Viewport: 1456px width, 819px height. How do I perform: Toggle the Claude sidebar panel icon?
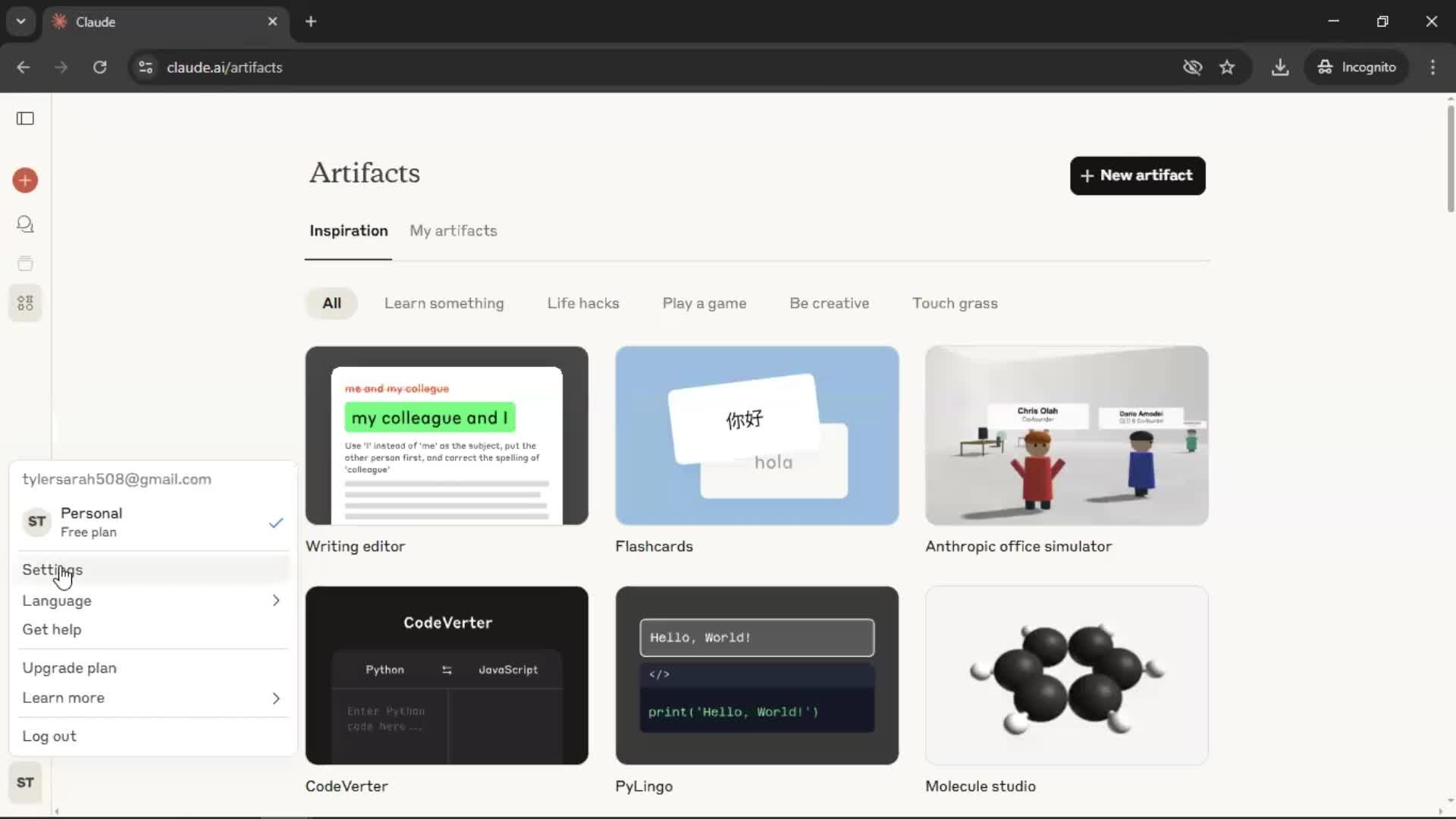25,118
